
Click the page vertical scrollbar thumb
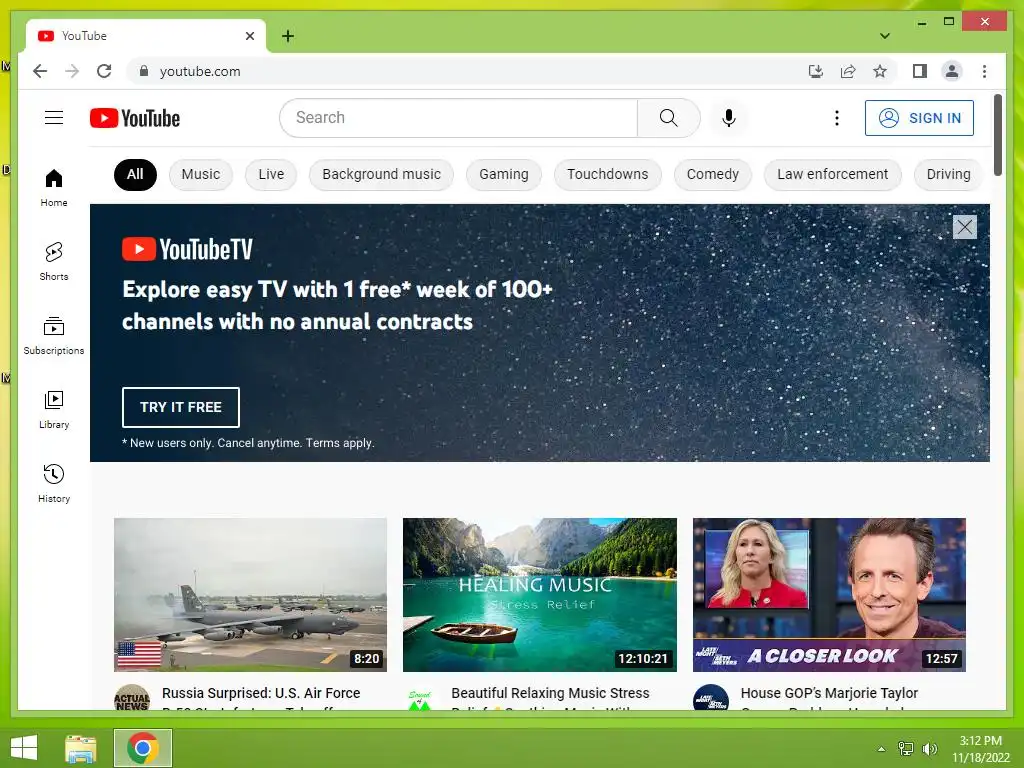[997, 135]
